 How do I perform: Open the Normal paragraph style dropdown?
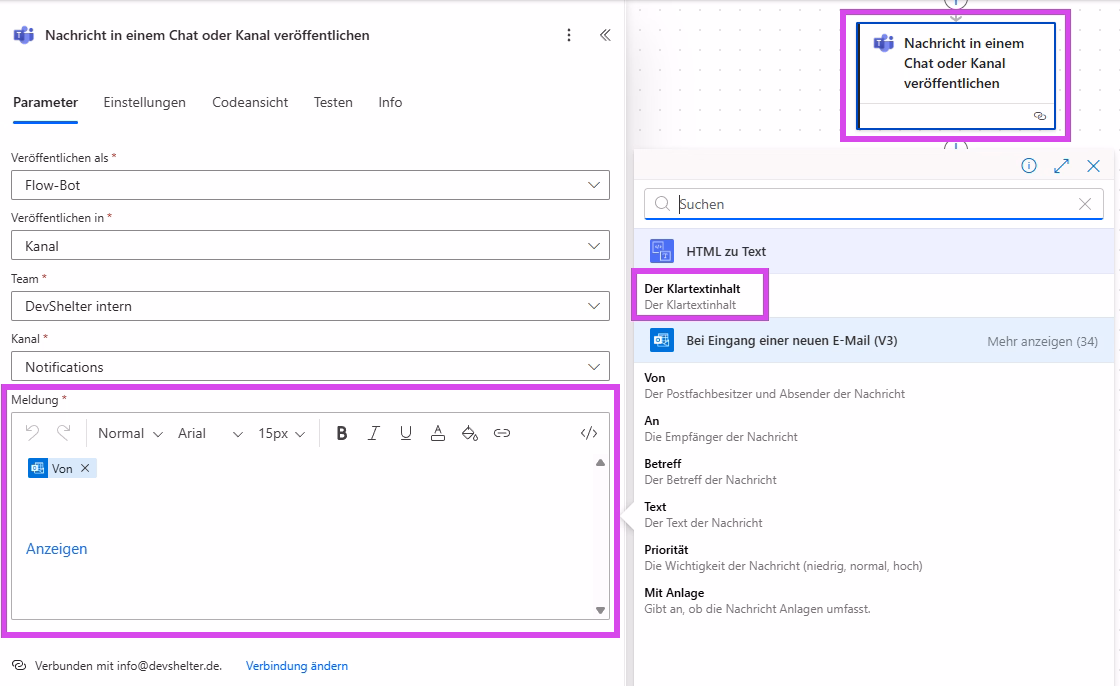131,433
